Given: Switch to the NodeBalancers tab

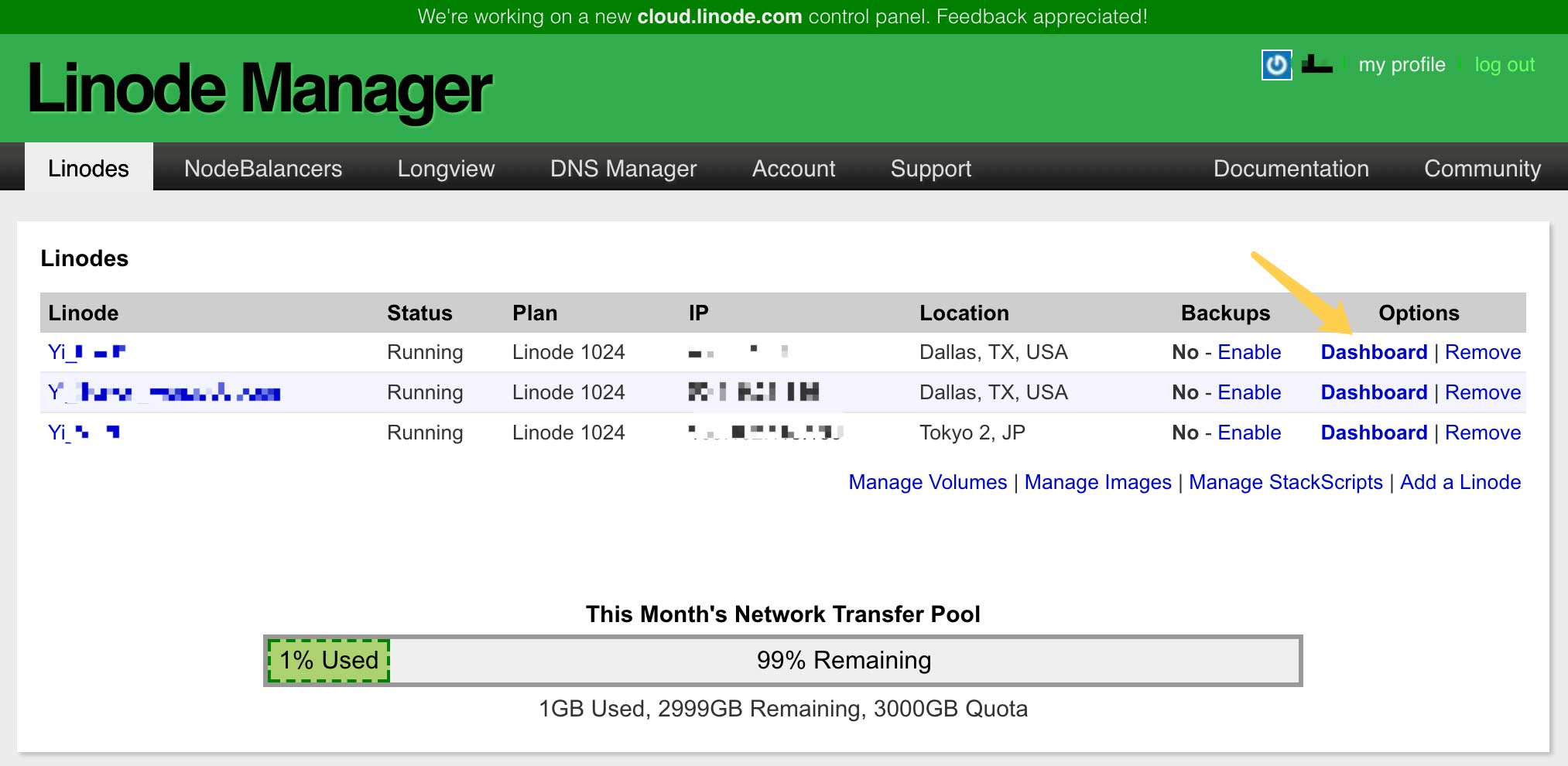Looking at the screenshot, I should pyautogui.click(x=263, y=168).
